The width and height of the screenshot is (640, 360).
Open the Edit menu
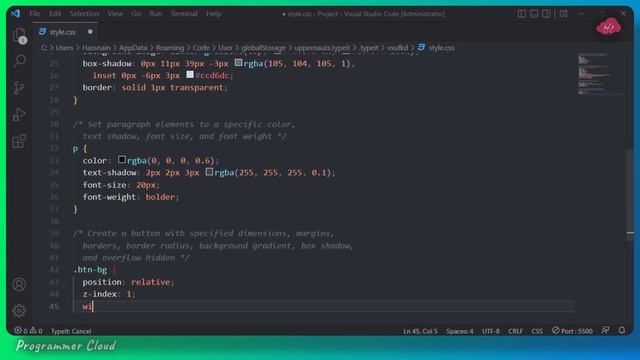pos(55,13)
